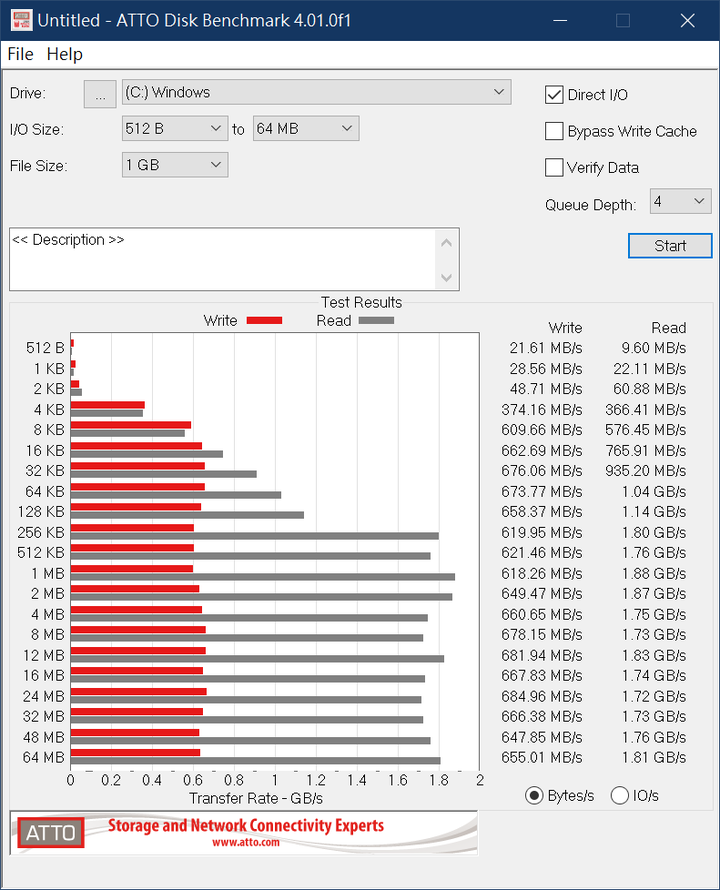Select the IO/s radio button
This screenshot has width=720, height=890.
(619, 796)
